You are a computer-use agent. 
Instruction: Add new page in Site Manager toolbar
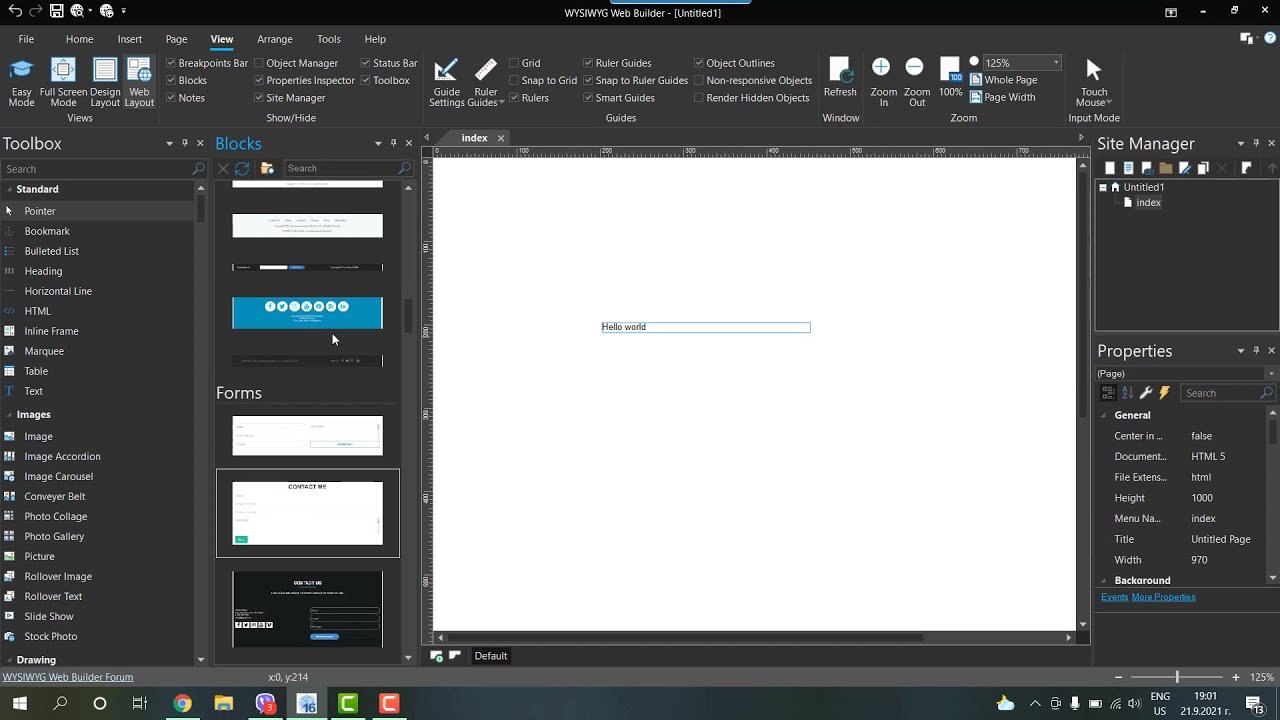[1109, 168]
